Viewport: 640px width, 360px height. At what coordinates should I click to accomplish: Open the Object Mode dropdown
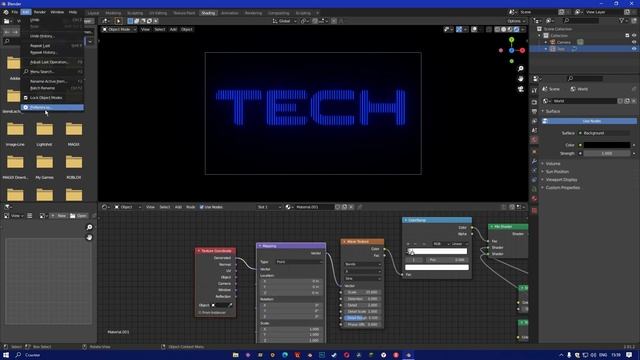pos(119,29)
